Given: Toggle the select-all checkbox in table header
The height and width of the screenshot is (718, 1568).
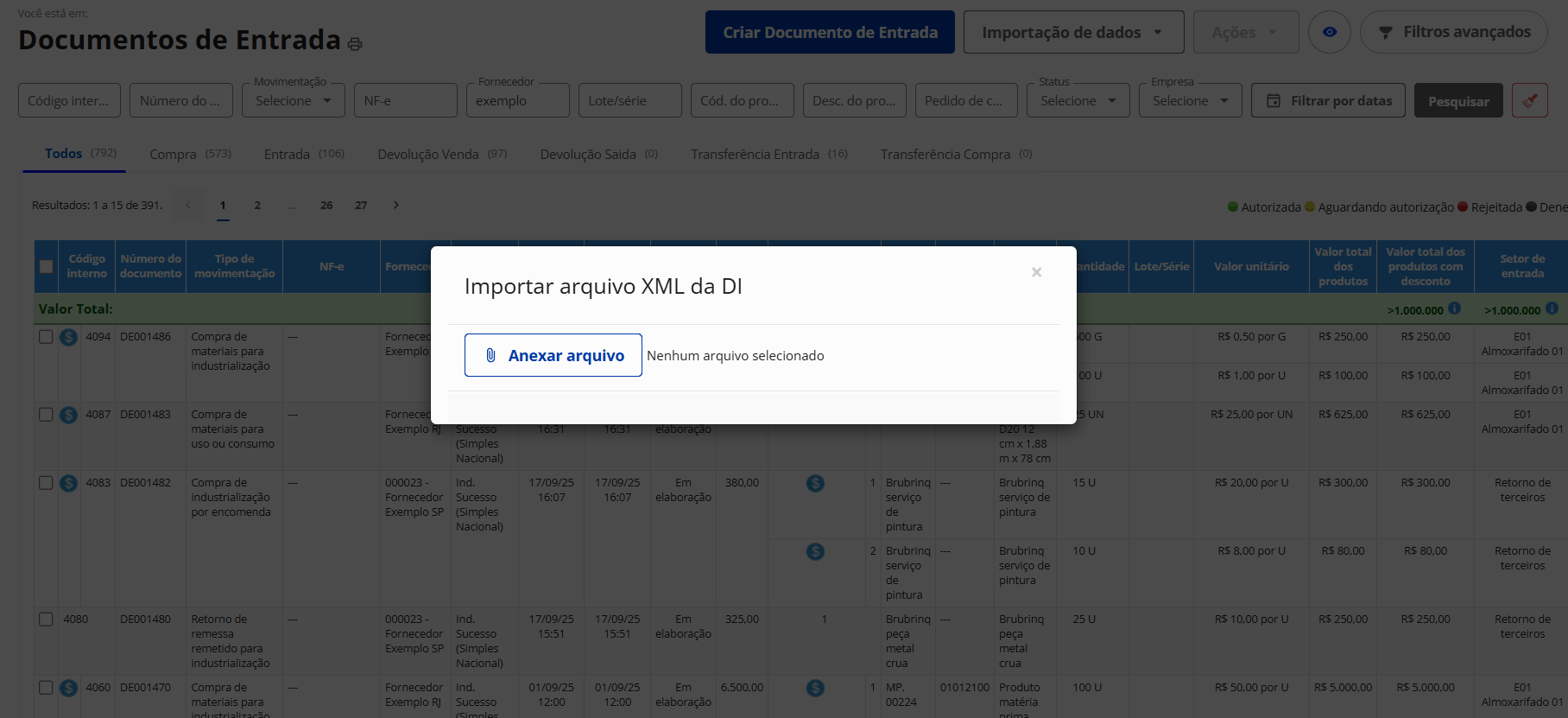Looking at the screenshot, I should click(x=47, y=266).
